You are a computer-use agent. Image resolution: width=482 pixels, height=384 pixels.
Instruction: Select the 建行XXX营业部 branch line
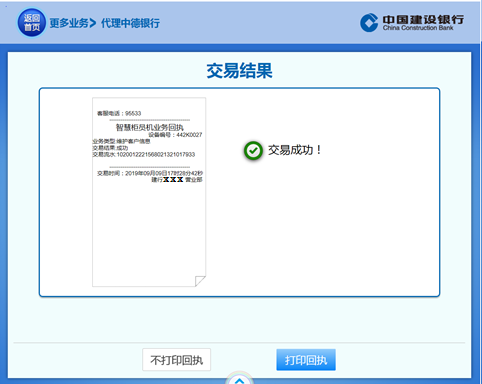click(x=177, y=180)
